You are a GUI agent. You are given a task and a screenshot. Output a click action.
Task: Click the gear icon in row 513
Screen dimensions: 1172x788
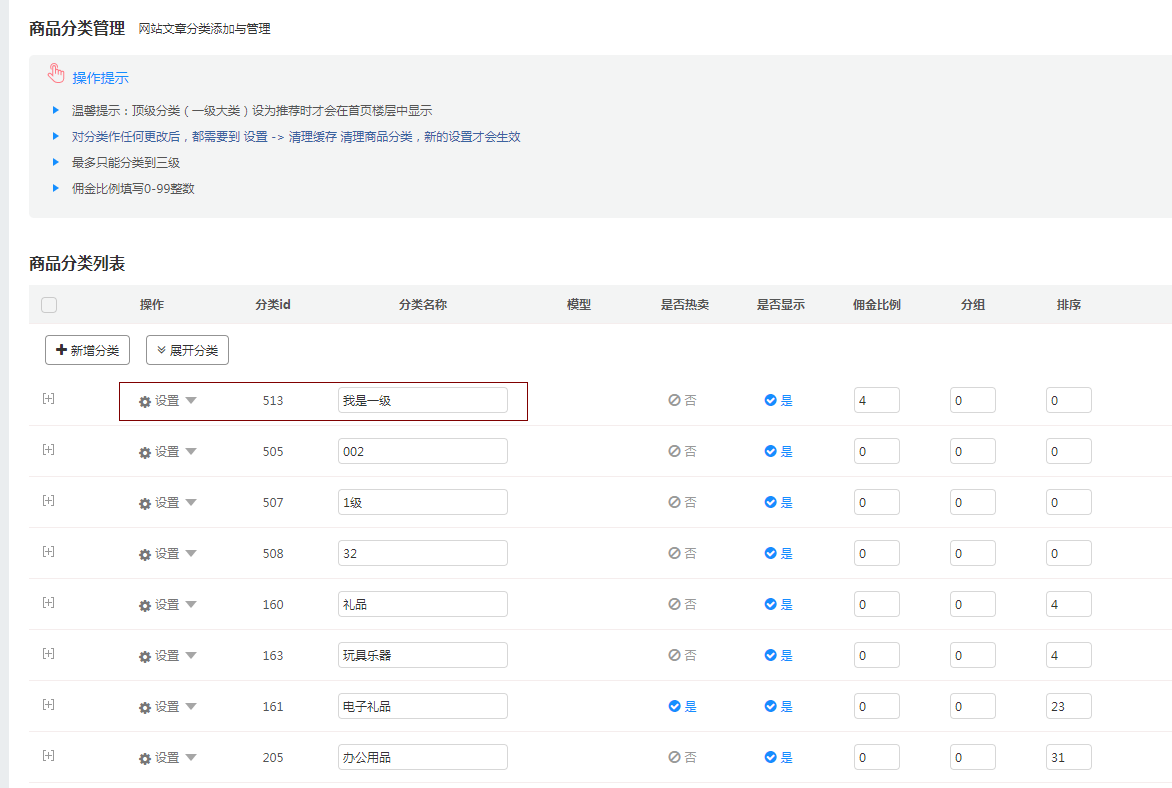click(x=145, y=401)
